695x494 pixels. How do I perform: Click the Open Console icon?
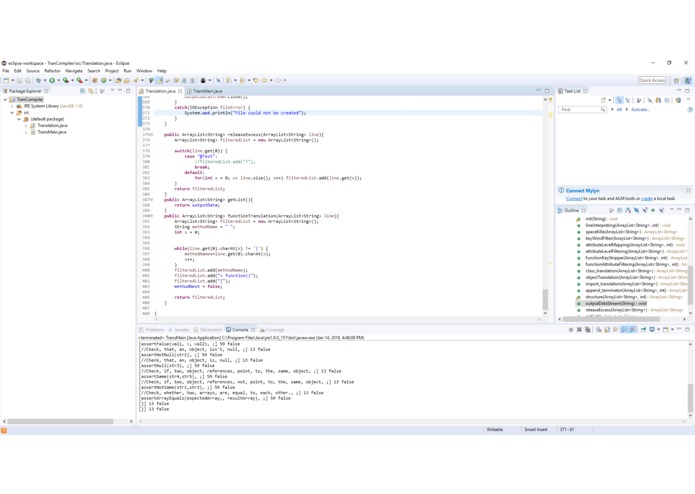[x=666, y=330]
